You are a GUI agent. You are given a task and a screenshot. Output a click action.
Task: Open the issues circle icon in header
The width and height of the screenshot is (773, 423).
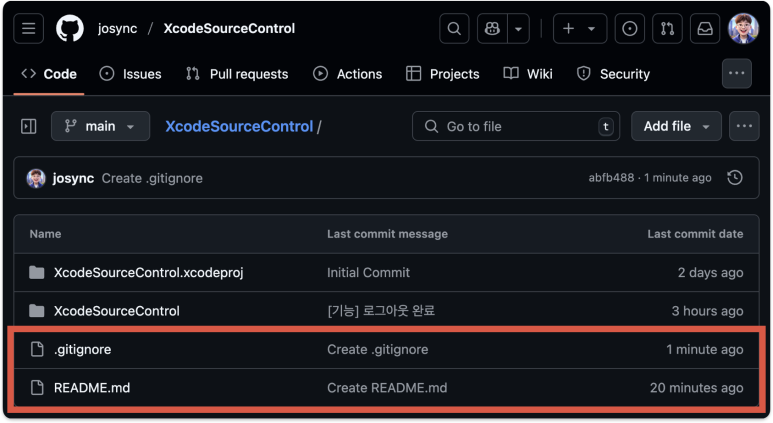[630, 29]
